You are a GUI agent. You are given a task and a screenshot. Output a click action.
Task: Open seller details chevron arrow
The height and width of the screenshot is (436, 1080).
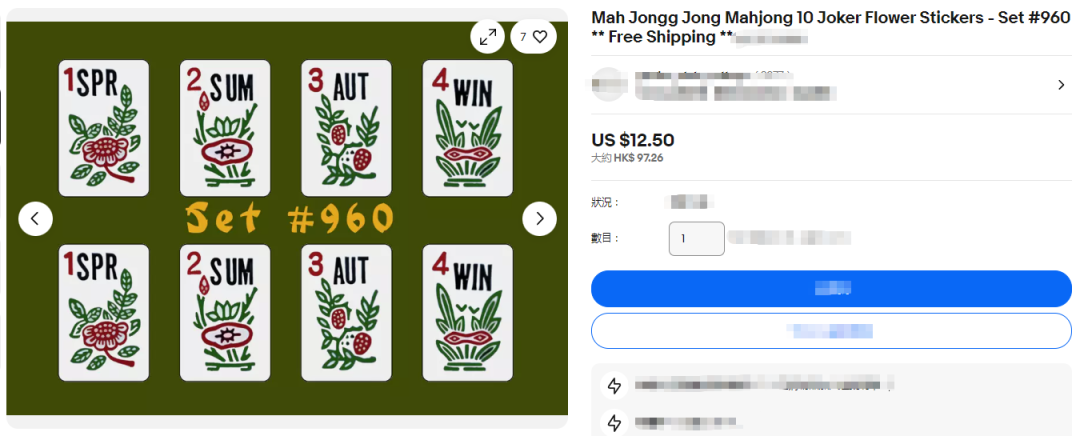pos(1061,85)
